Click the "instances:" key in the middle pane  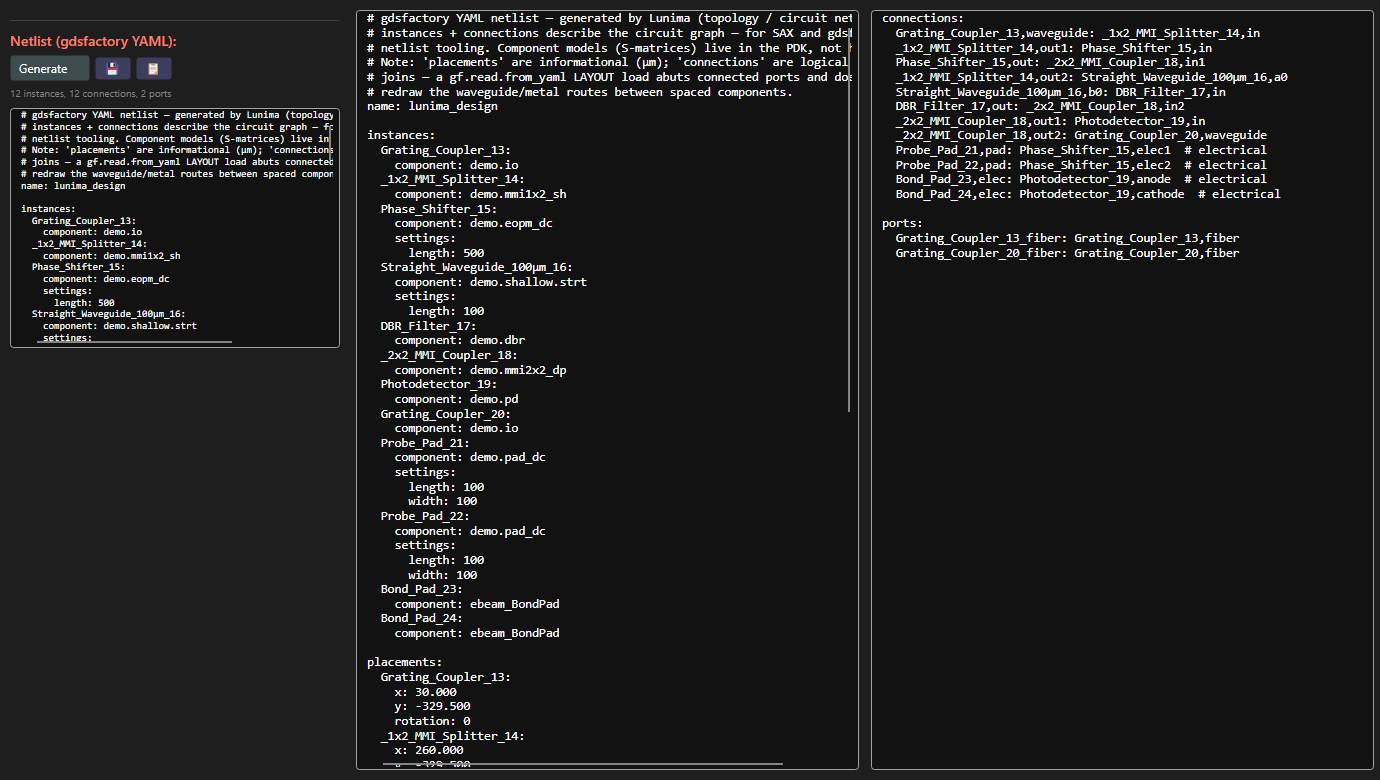pos(401,135)
